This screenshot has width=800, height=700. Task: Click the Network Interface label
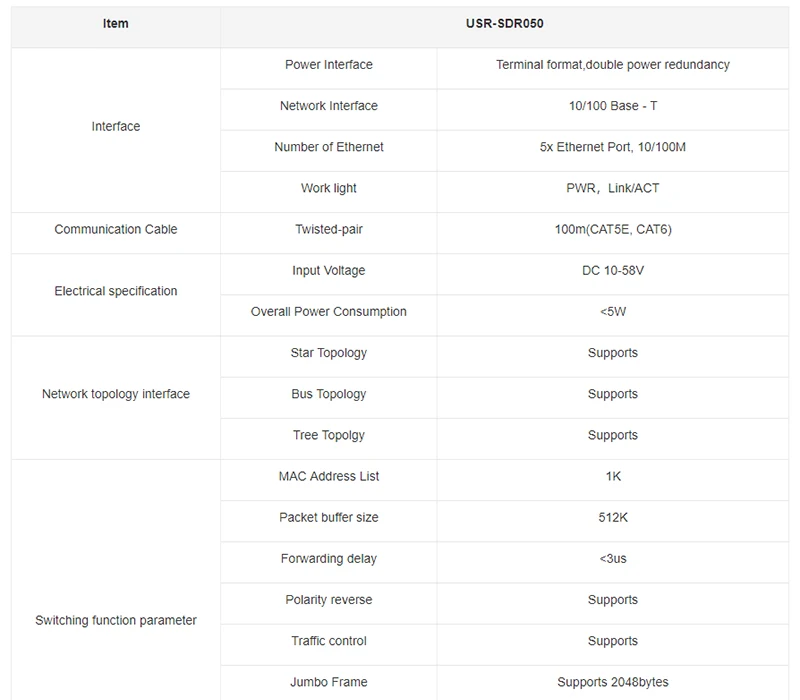click(329, 106)
